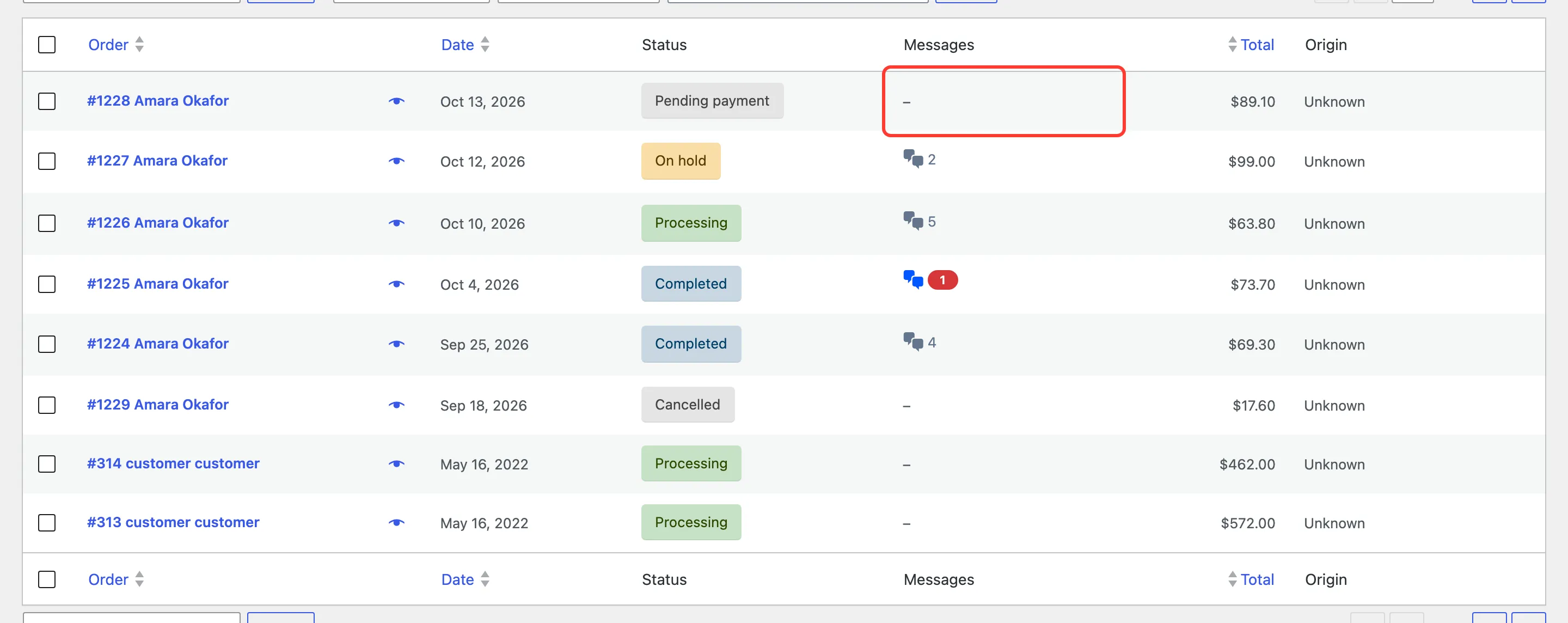Preview order #1225 with the eye icon
Viewport: 1568px width, 623px height.
point(396,284)
